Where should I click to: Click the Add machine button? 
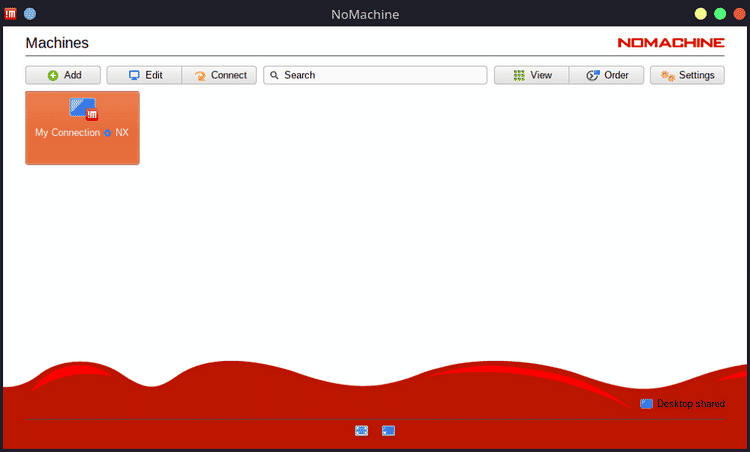[63, 75]
